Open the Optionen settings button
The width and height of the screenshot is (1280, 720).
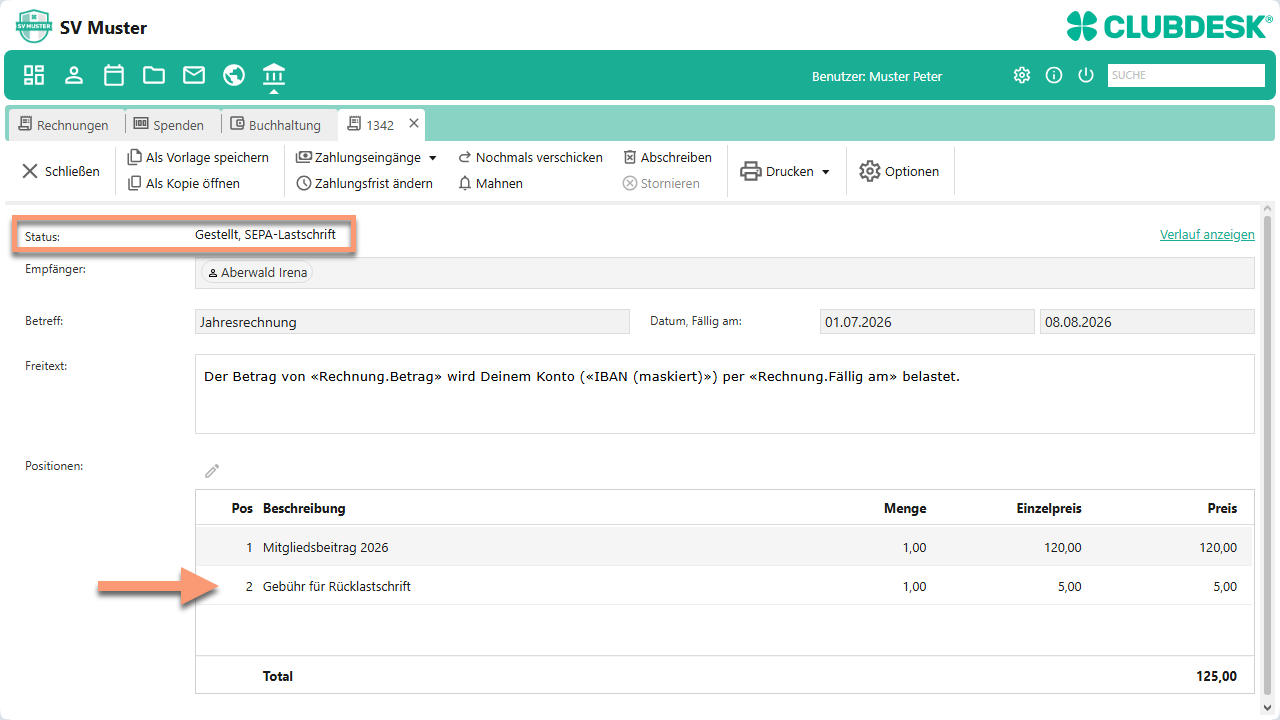point(899,171)
